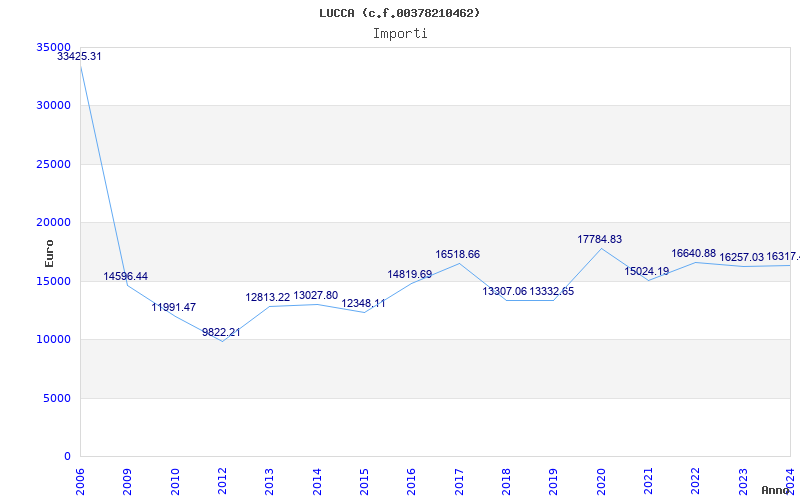Click the y-axis value 30000
800x500 pixels.
point(53,106)
